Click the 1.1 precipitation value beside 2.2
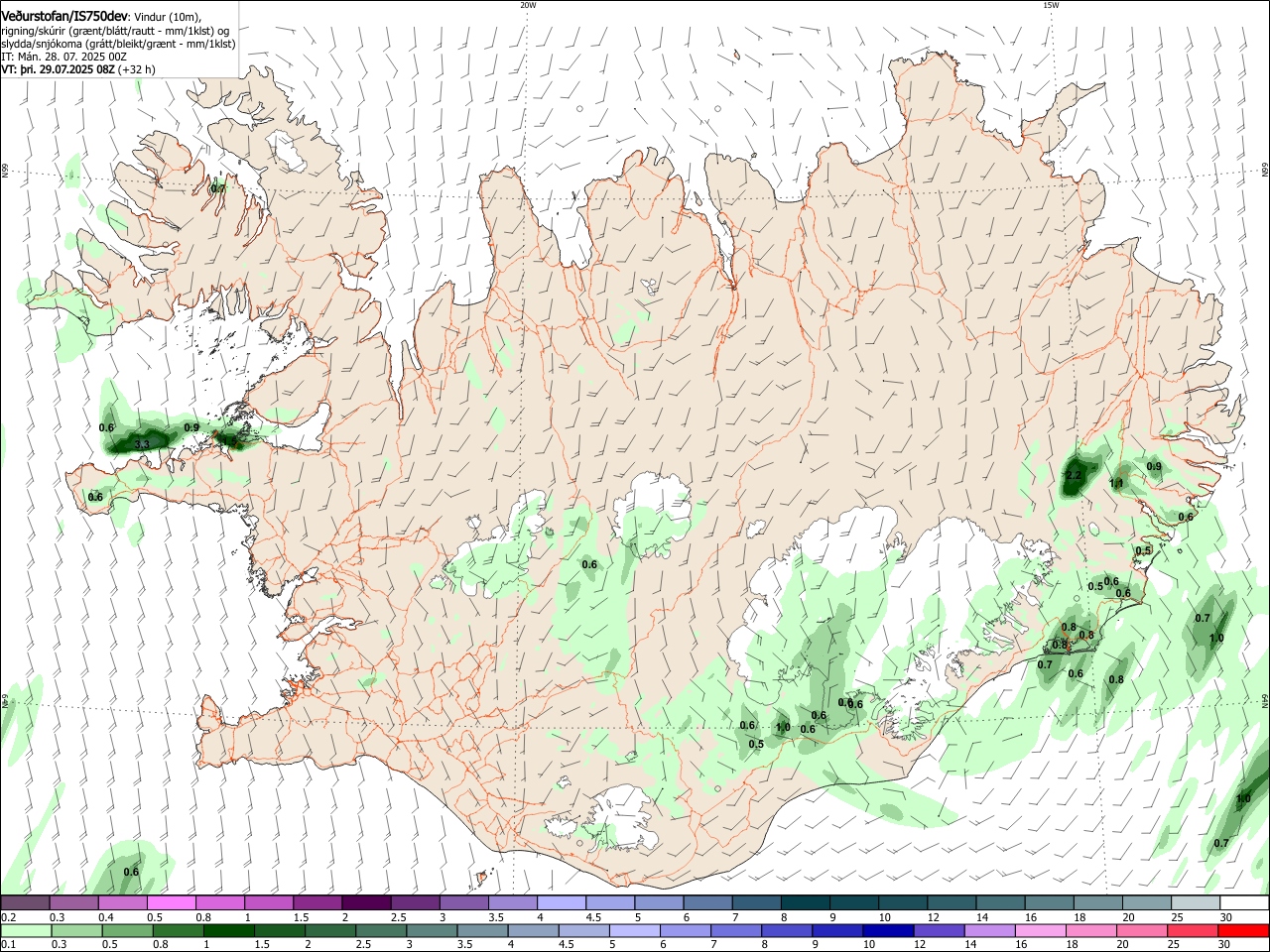 pyautogui.click(x=1116, y=484)
